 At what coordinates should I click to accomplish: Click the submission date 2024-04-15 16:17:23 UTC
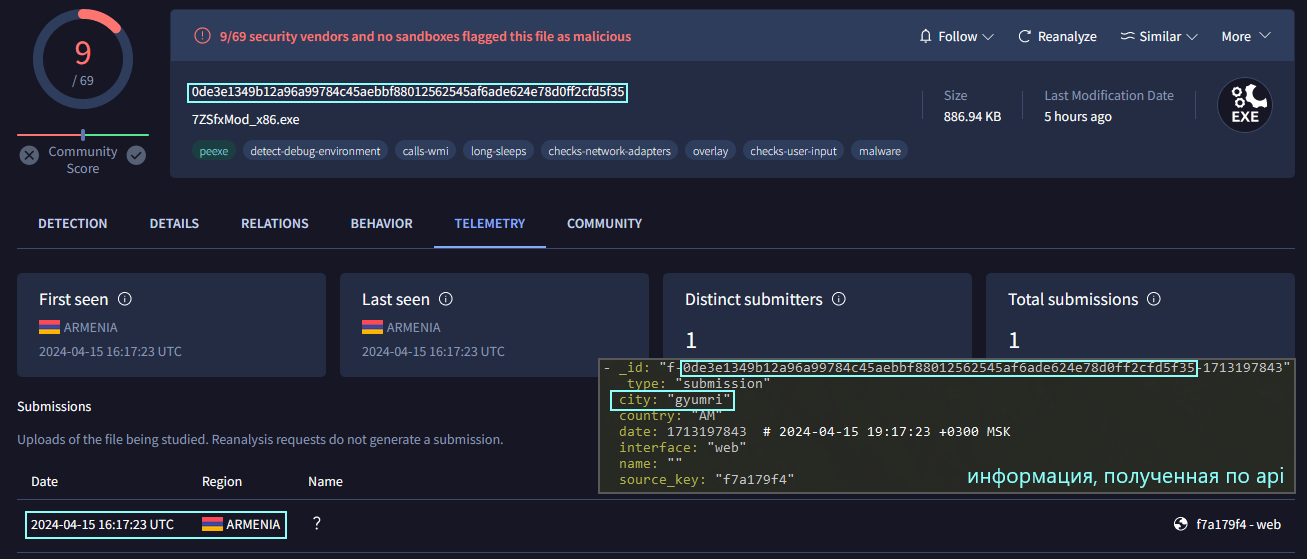click(x=102, y=524)
